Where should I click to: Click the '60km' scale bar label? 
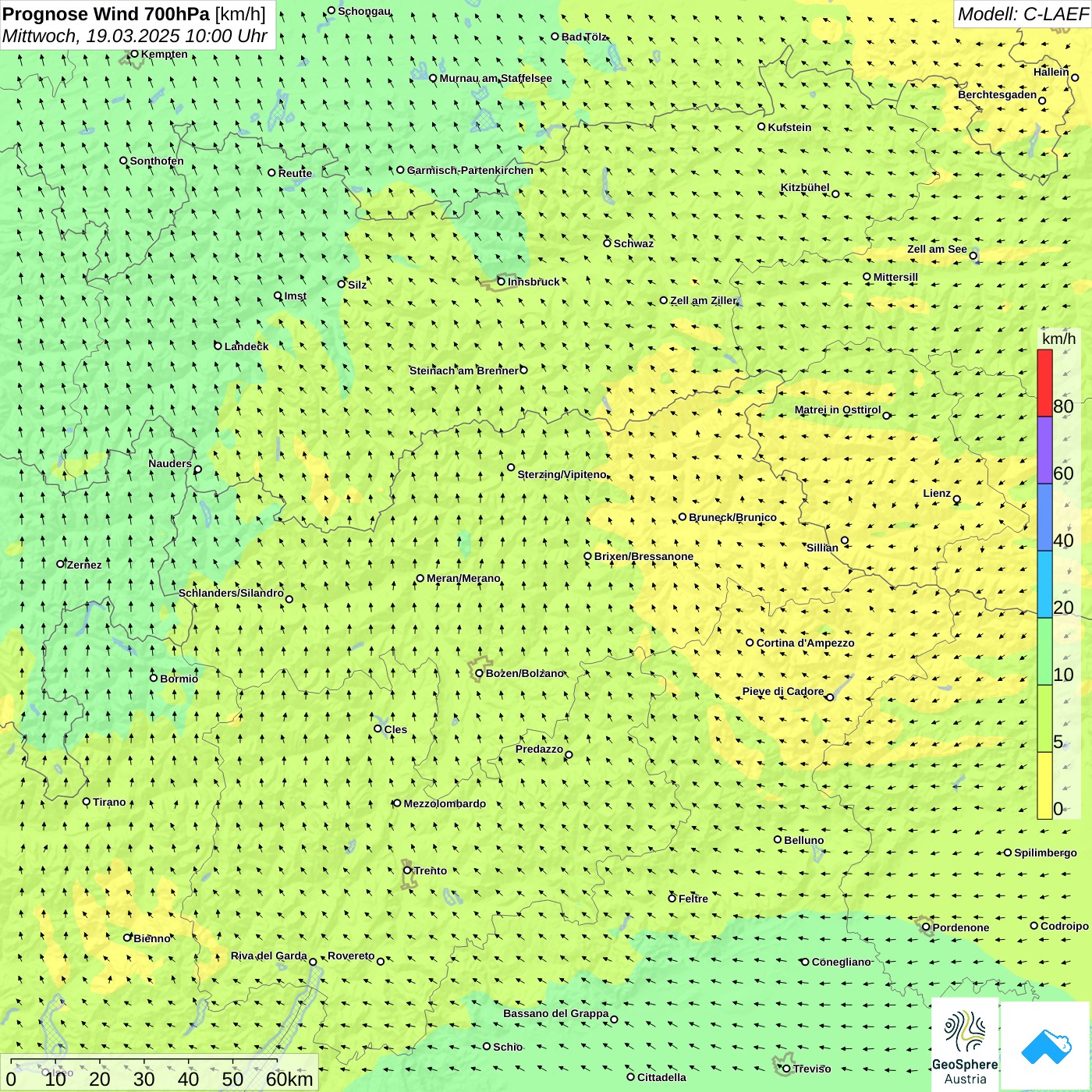(x=289, y=1079)
